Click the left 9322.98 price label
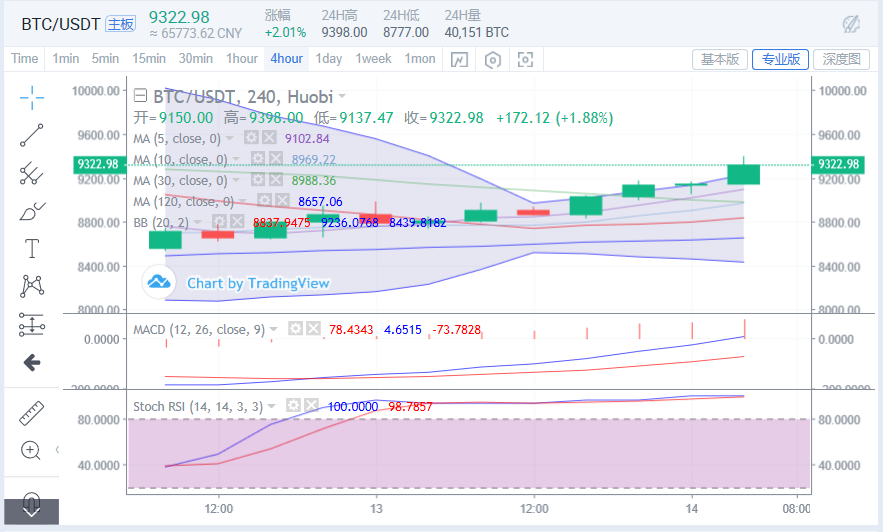Screen dimensions: 883x532 click(x=98, y=164)
